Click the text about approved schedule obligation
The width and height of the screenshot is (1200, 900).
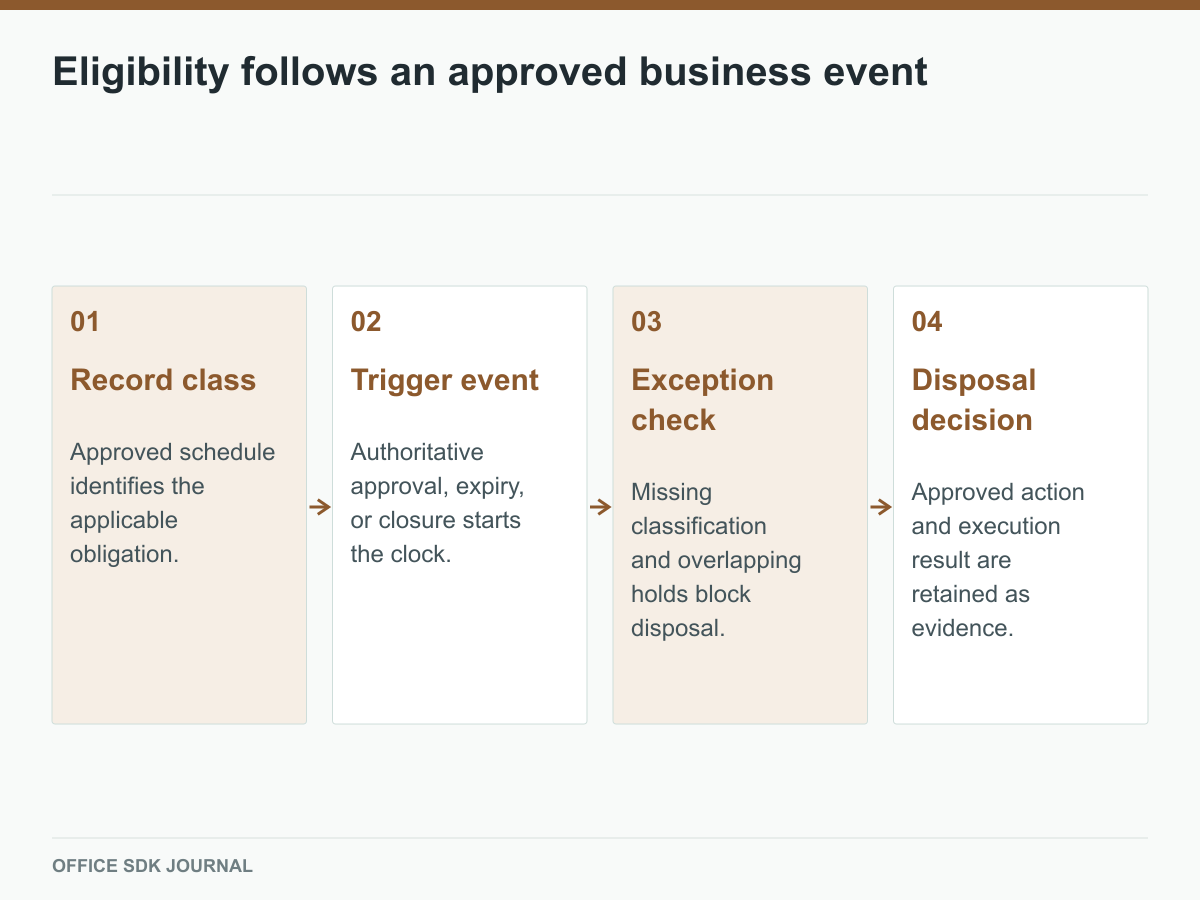(x=173, y=503)
